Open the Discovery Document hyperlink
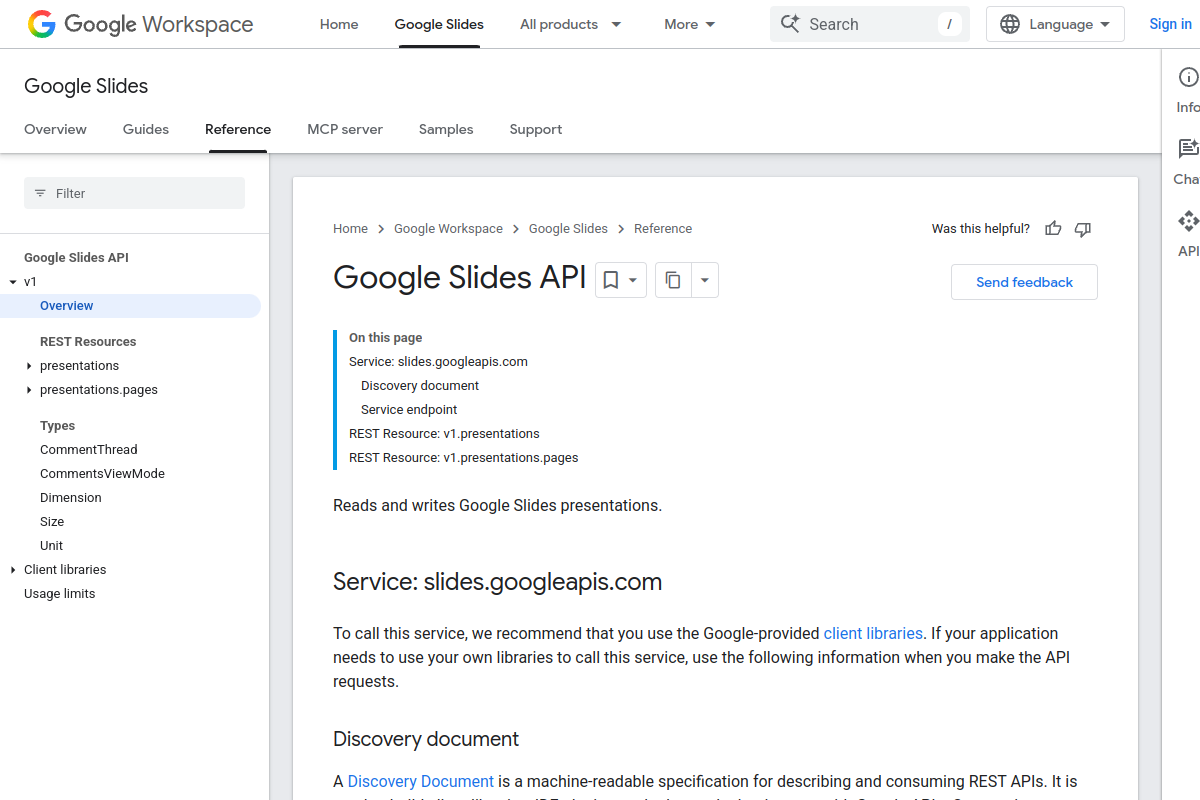The width and height of the screenshot is (1200, 800). click(x=421, y=781)
